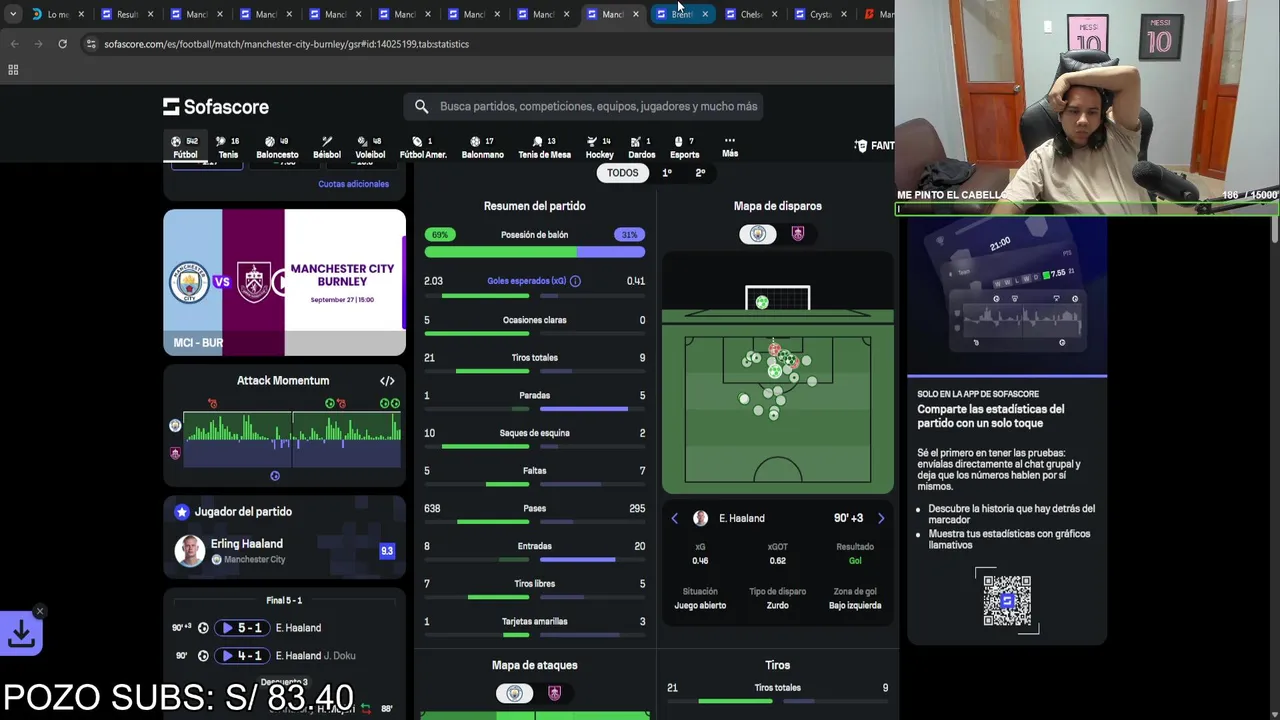1280x720 pixels.
Task: Play the 4-1 goal video highlight
Action: [x=242, y=656]
